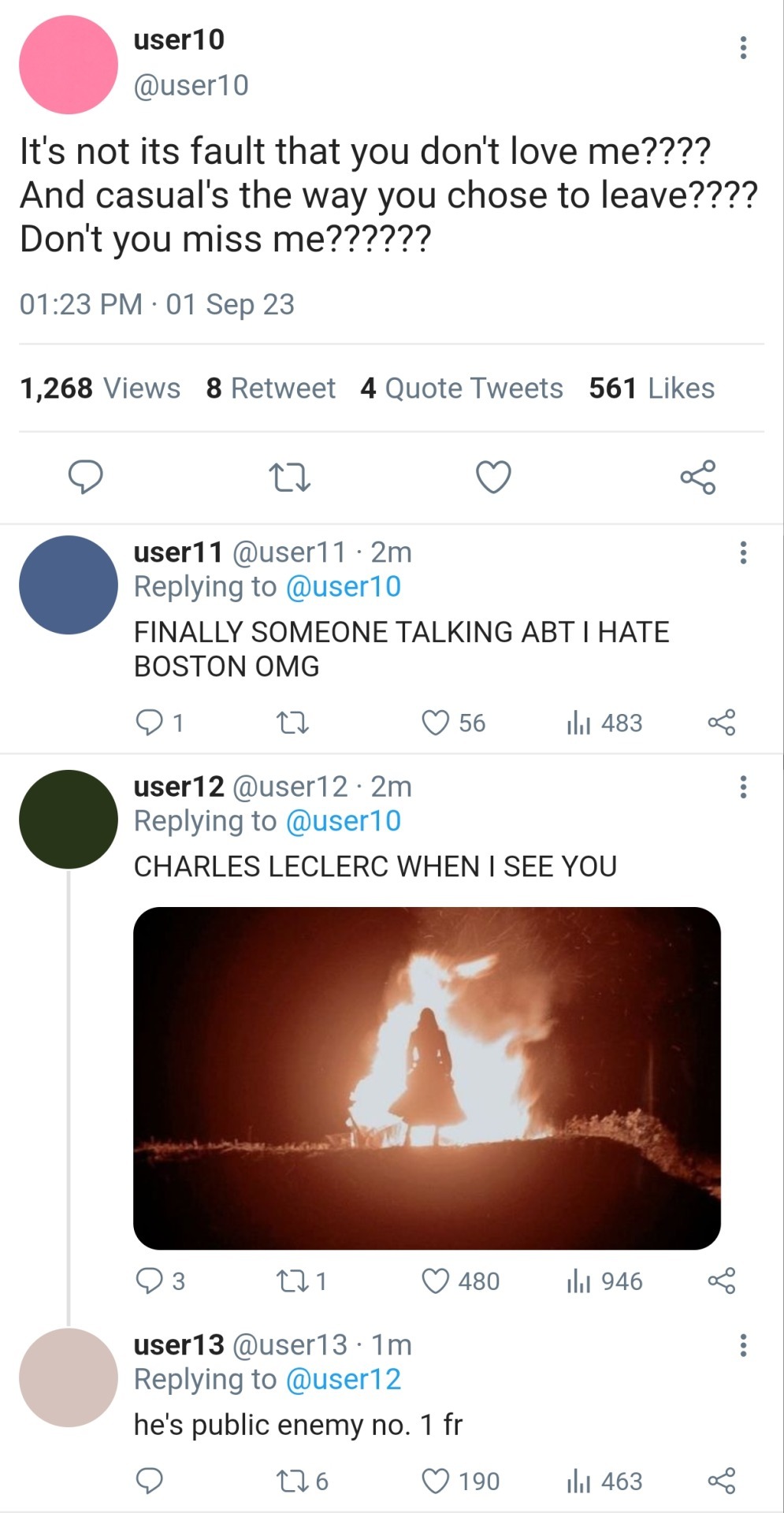Screen dimensions: 784x1513
Task: Retweet user13's public enemy reply
Action: 292,1481
